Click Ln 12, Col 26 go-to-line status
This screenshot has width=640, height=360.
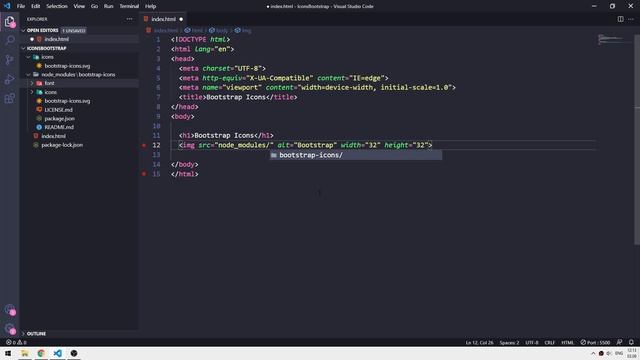480,342
